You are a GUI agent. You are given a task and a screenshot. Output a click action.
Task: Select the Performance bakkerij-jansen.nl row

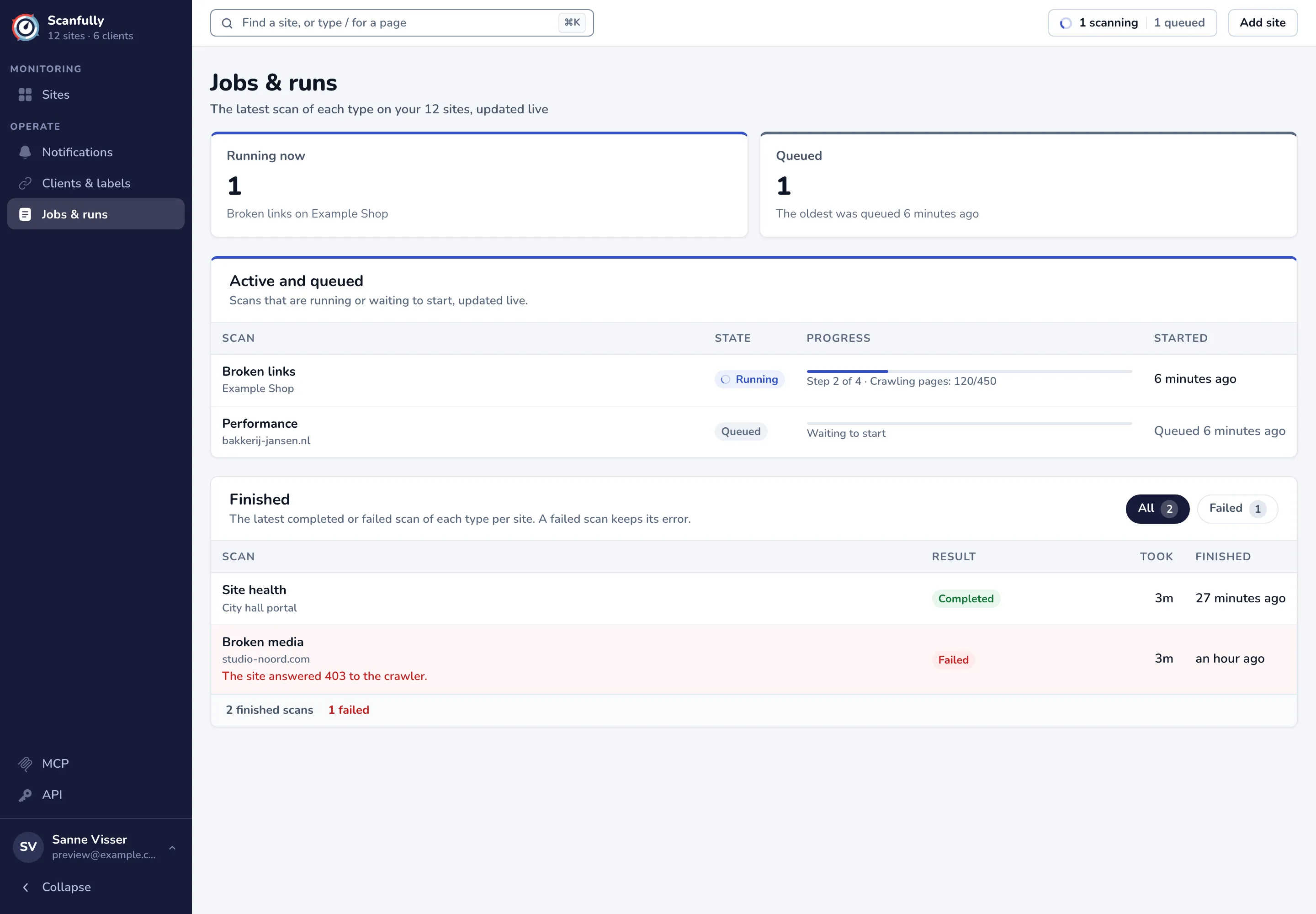pos(754,432)
